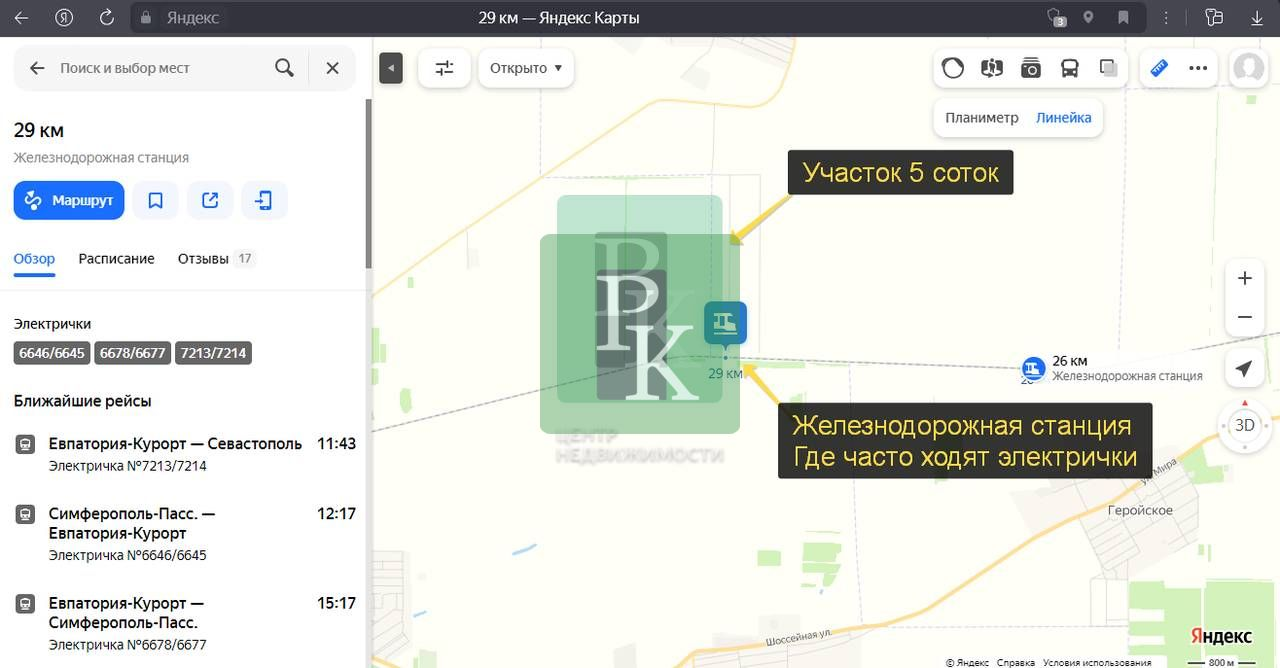
Task: Send the place to phone icon
Action: coord(264,200)
